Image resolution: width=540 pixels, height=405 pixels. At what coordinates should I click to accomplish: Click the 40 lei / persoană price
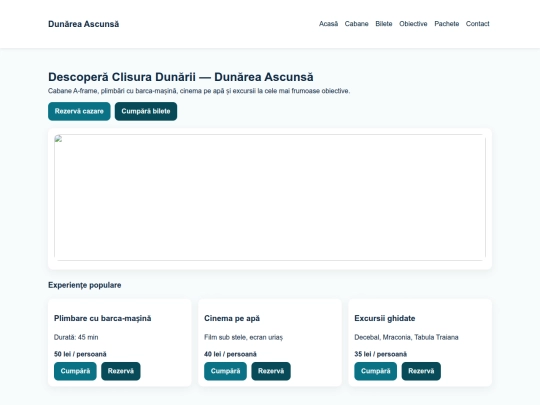coord(230,354)
